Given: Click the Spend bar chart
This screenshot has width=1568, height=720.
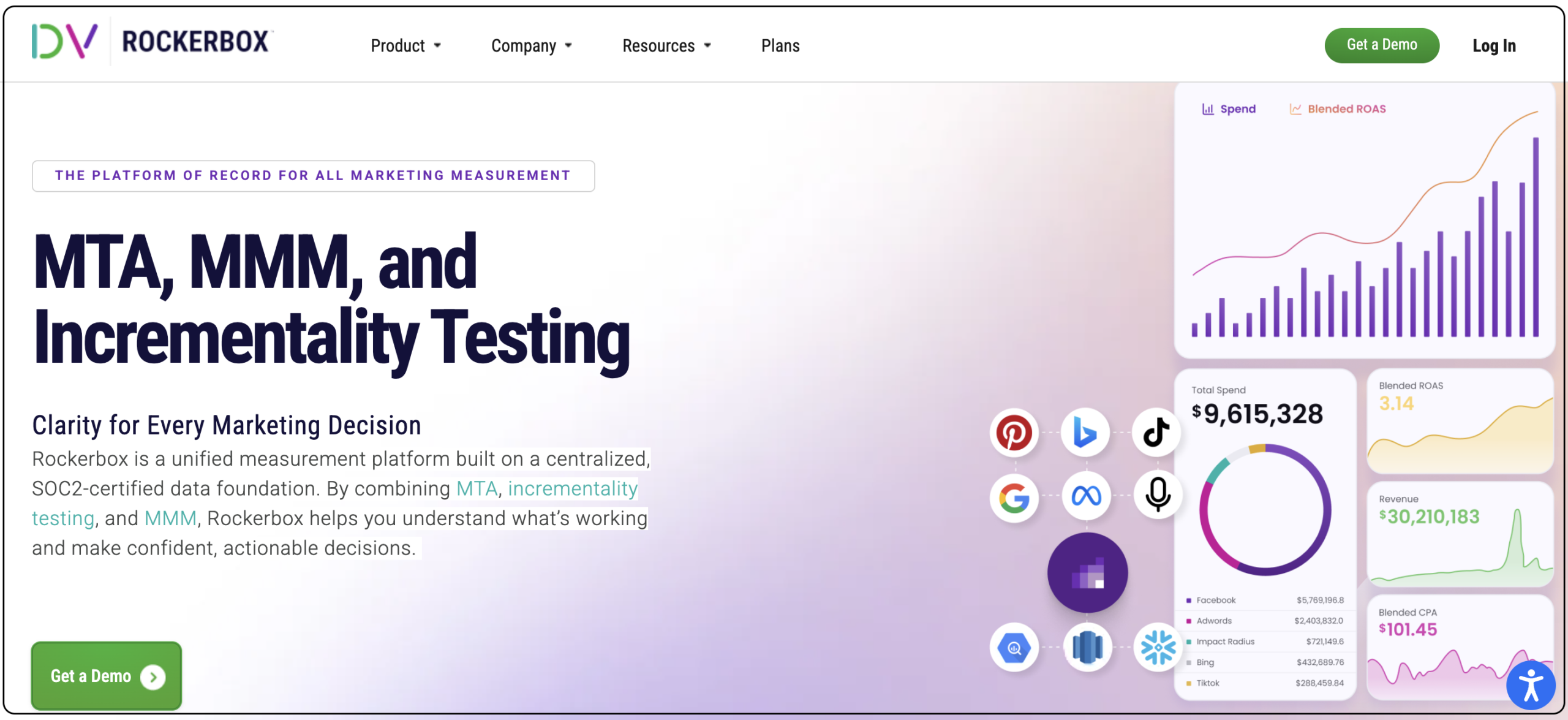Looking at the screenshot, I should pos(1365,236).
